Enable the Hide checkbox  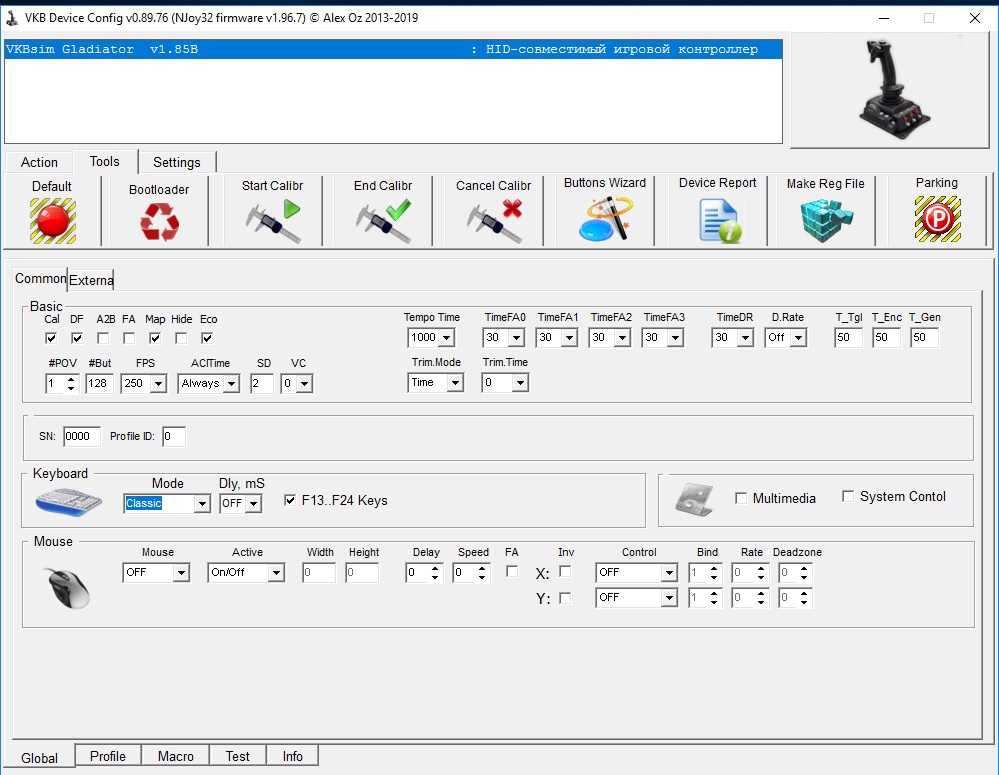pyautogui.click(x=181, y=338)
